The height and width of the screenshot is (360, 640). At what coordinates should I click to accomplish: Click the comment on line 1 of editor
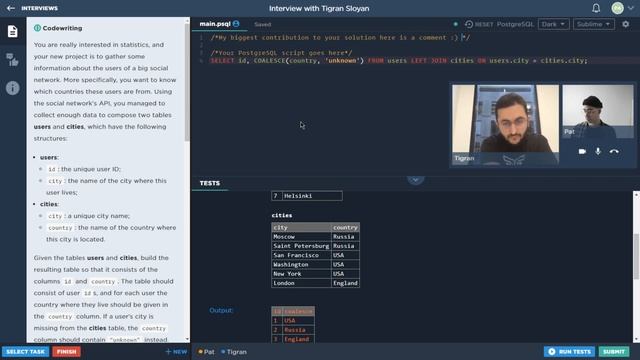[x=340, y=38]
